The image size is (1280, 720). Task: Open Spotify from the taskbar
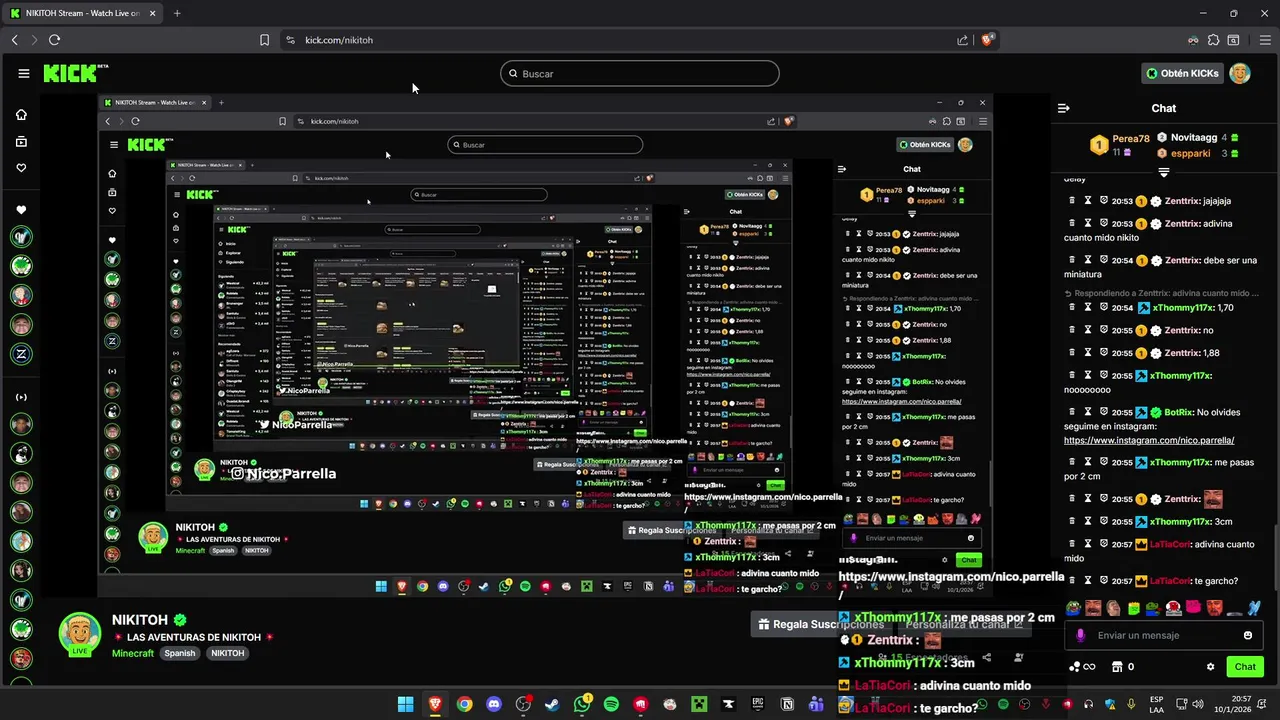611,704
